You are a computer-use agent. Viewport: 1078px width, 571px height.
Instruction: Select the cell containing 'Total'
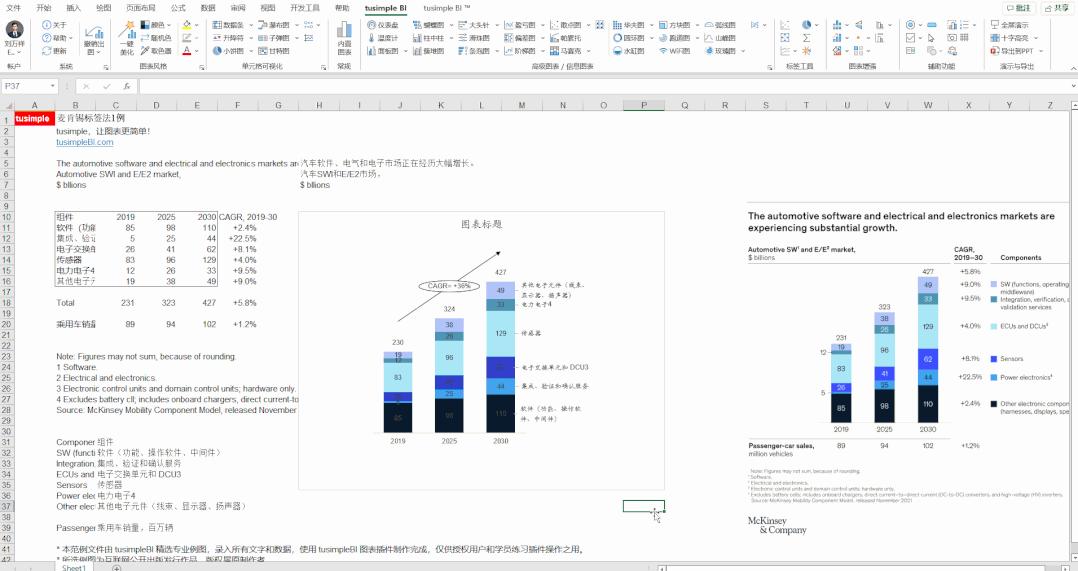(75, 302)
